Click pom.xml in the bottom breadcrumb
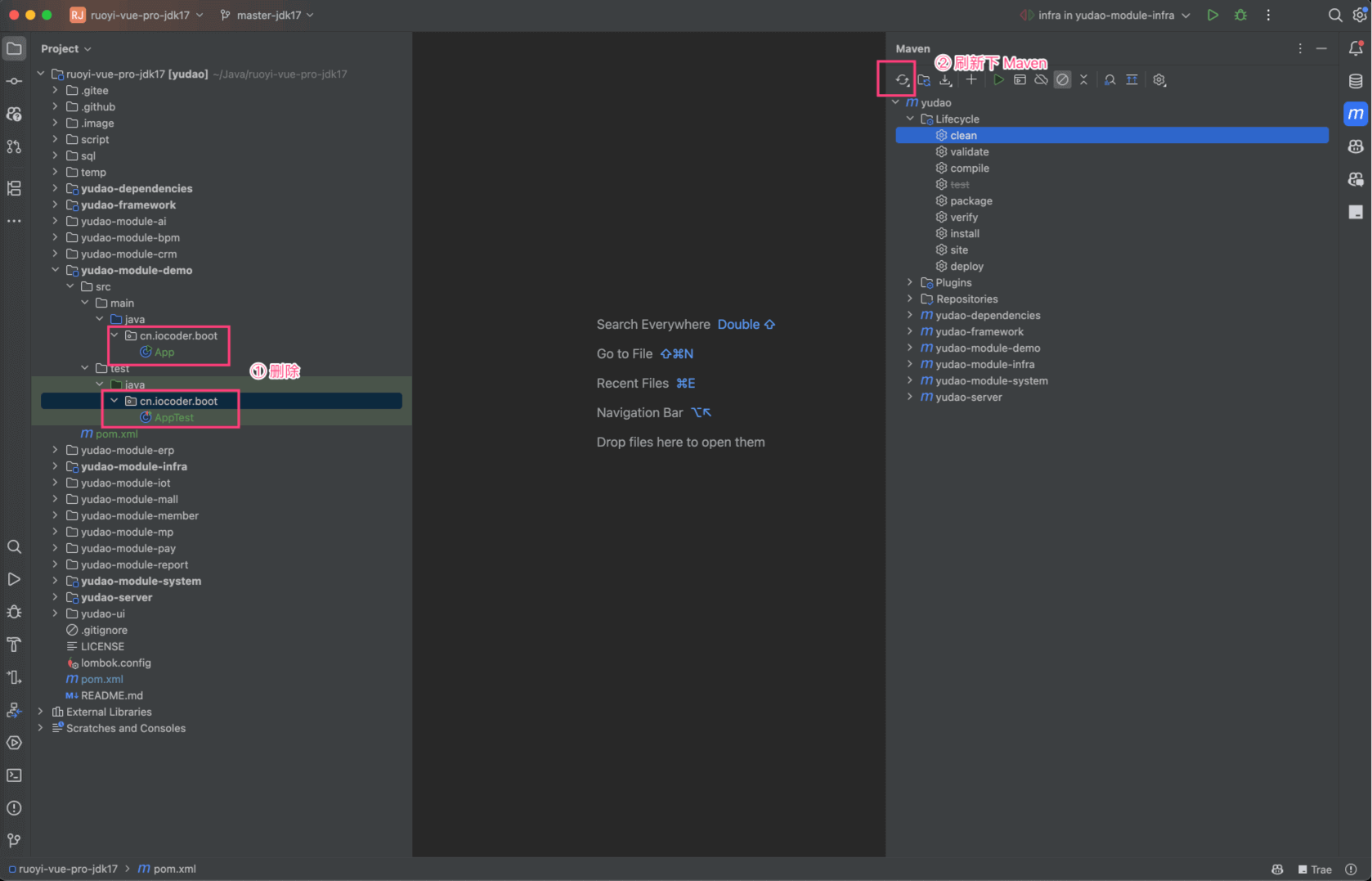Viewport: 1372px width, 881px height. coord(174,869)
